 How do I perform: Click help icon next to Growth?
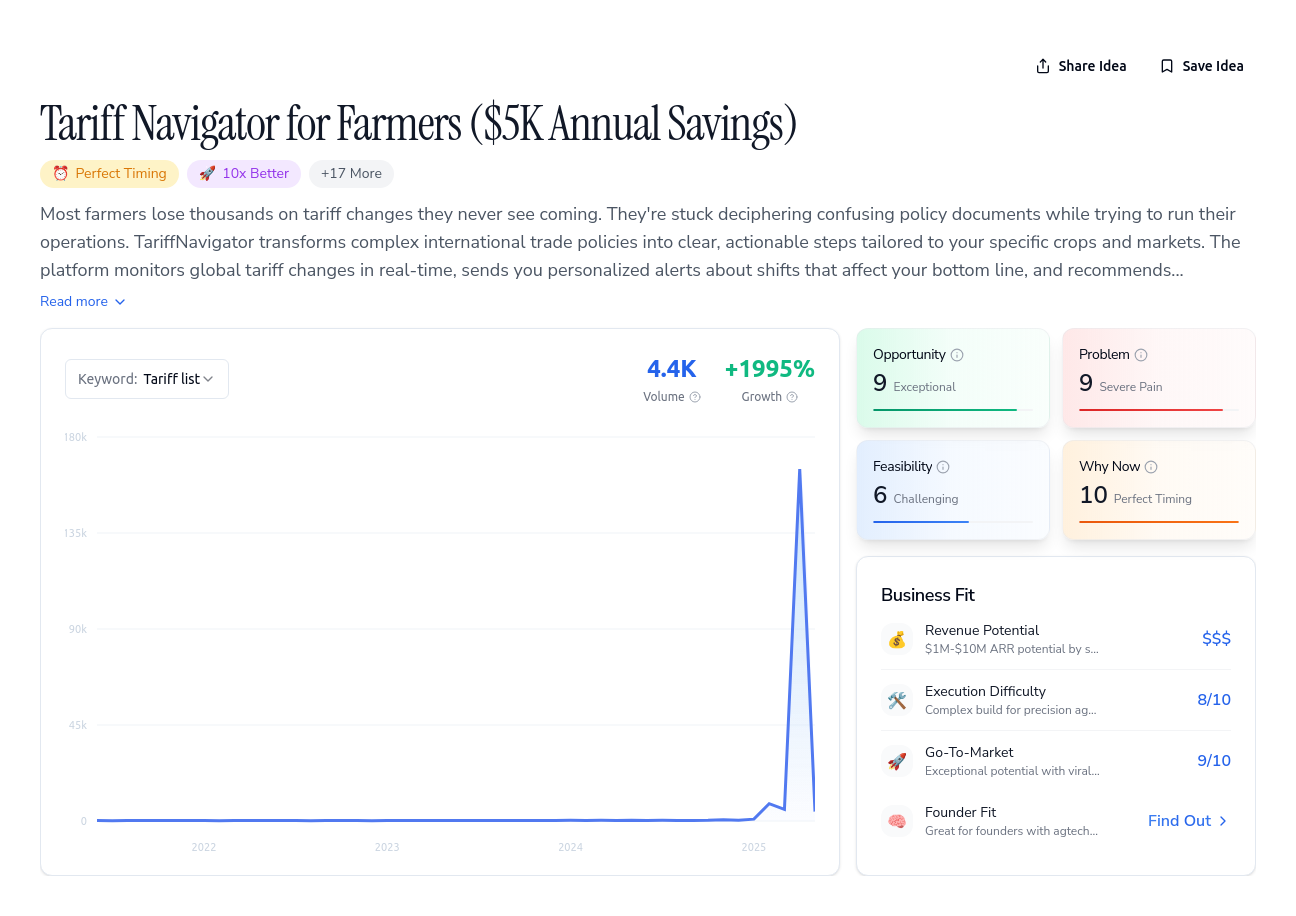792,397
